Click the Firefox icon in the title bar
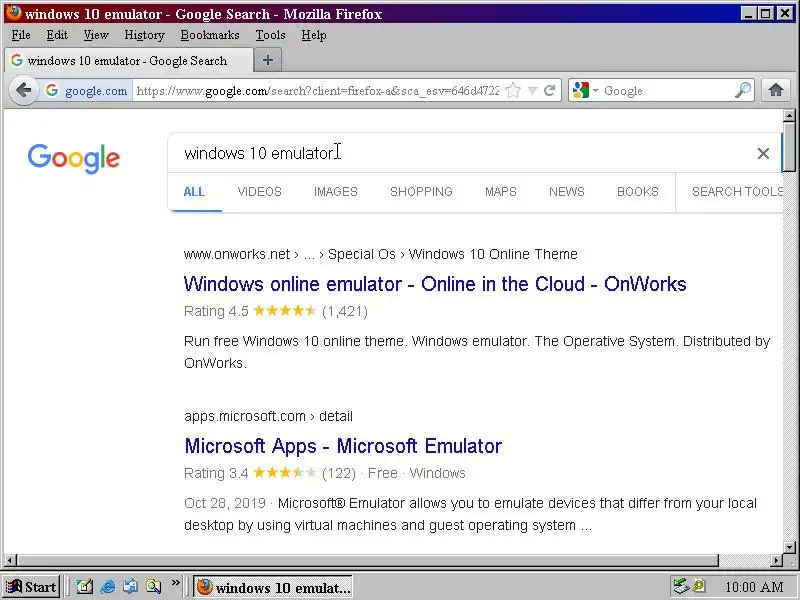The height and width of the screenshot is (600, 800). 14,13
